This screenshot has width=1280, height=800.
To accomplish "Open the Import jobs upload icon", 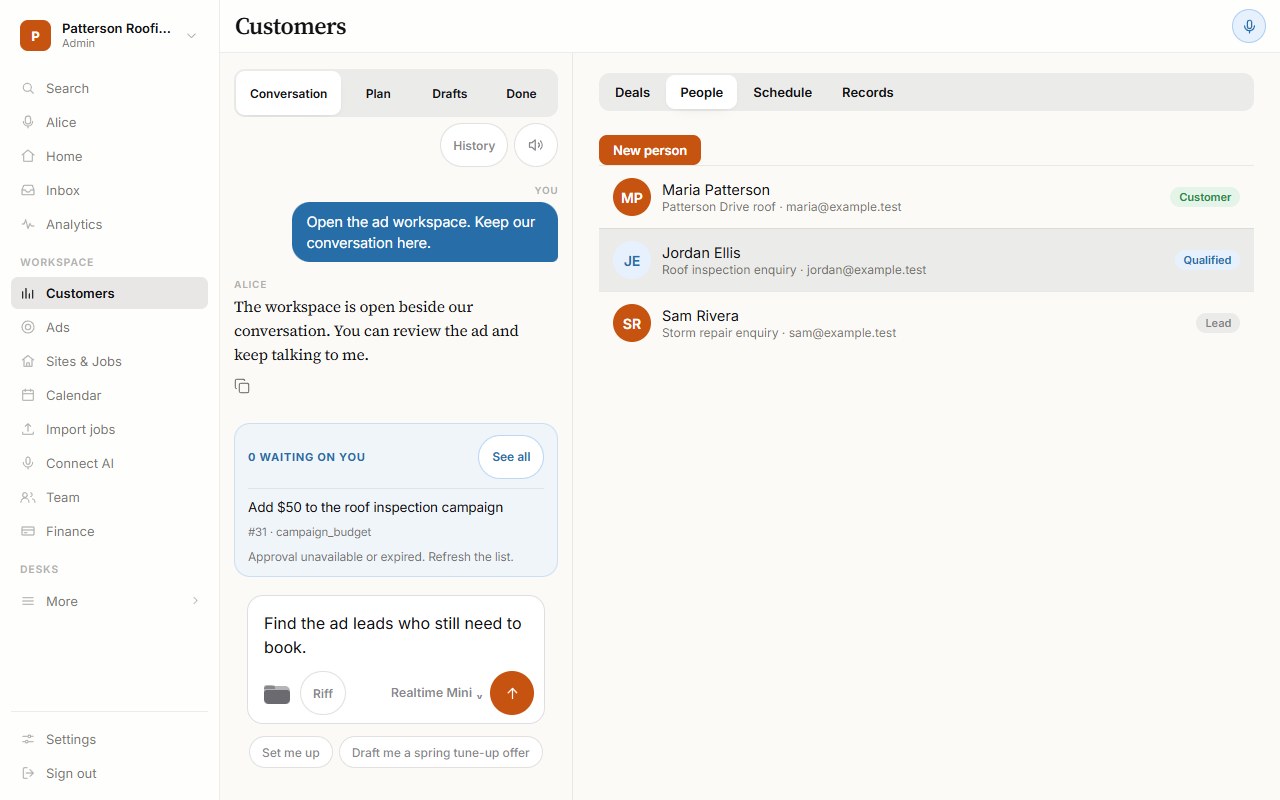I will point(28,429).
